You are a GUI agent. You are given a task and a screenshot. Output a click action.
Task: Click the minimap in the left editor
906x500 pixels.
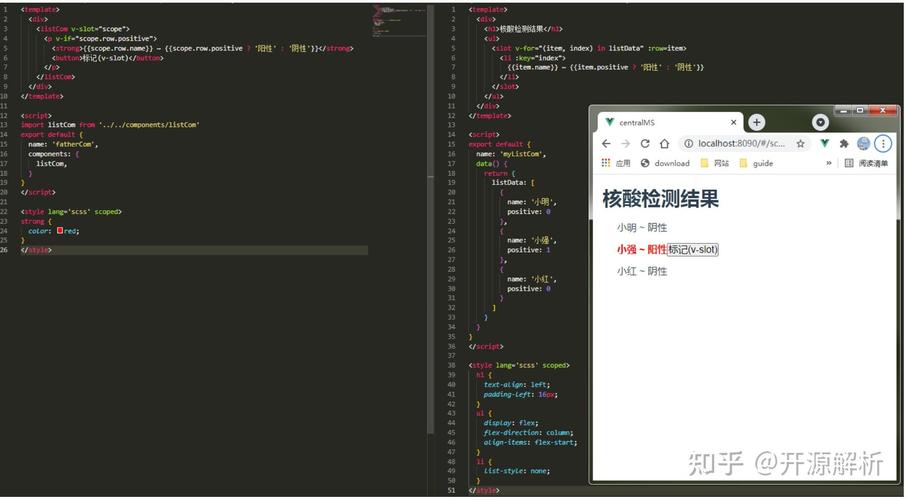(x=400, y=21)
